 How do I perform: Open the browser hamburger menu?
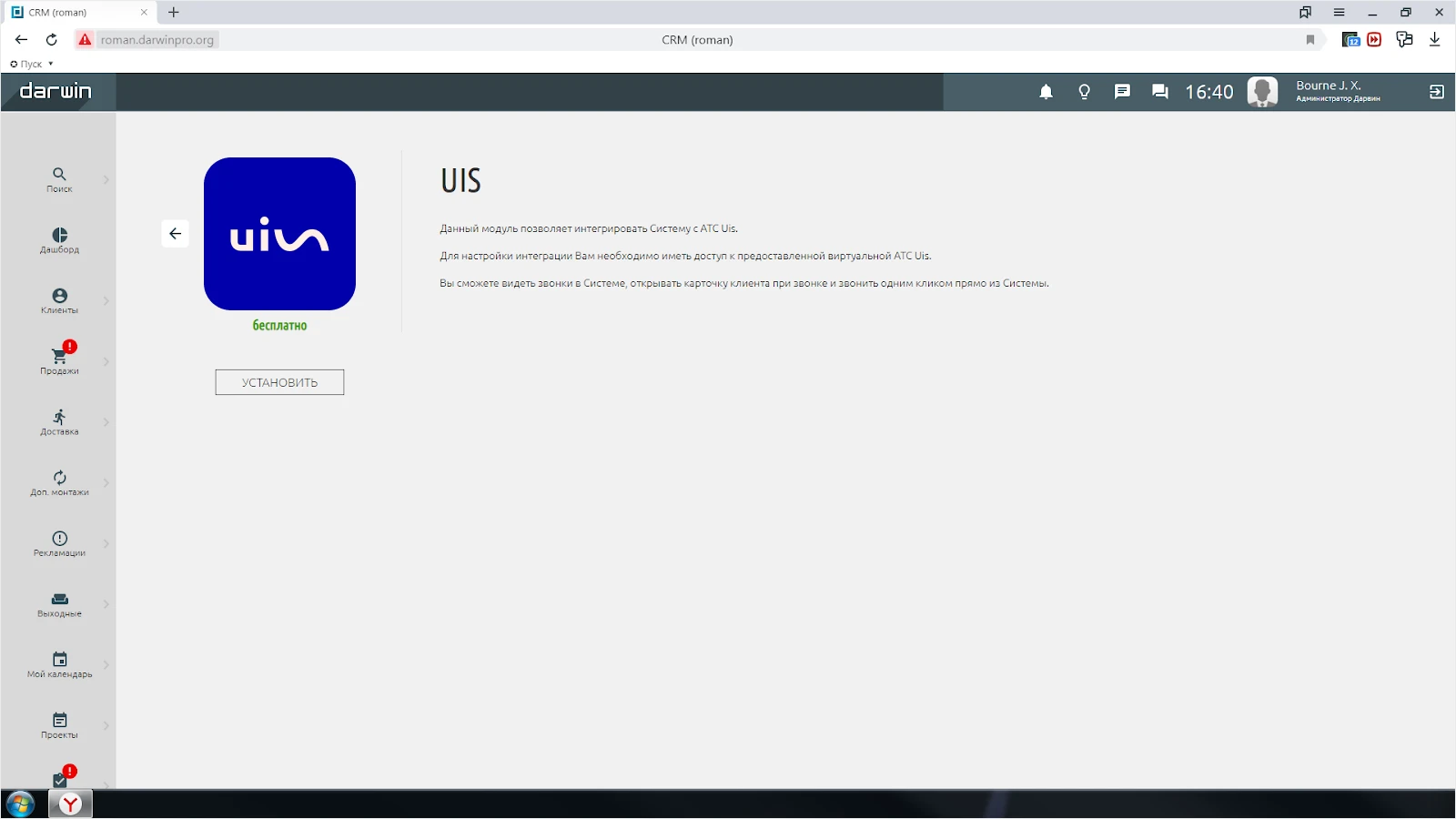tap(1340, 12)
